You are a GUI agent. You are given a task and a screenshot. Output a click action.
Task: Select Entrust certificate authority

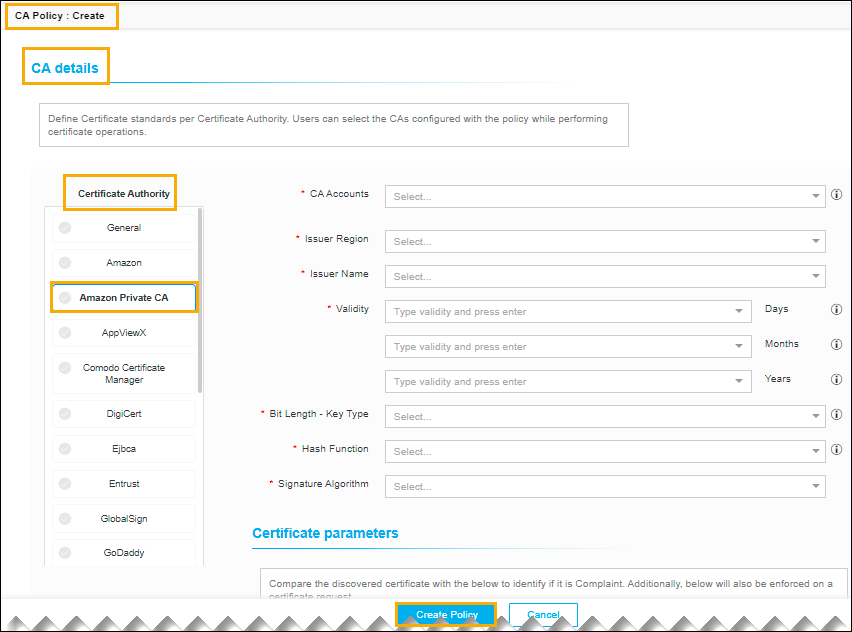[124, 484]
